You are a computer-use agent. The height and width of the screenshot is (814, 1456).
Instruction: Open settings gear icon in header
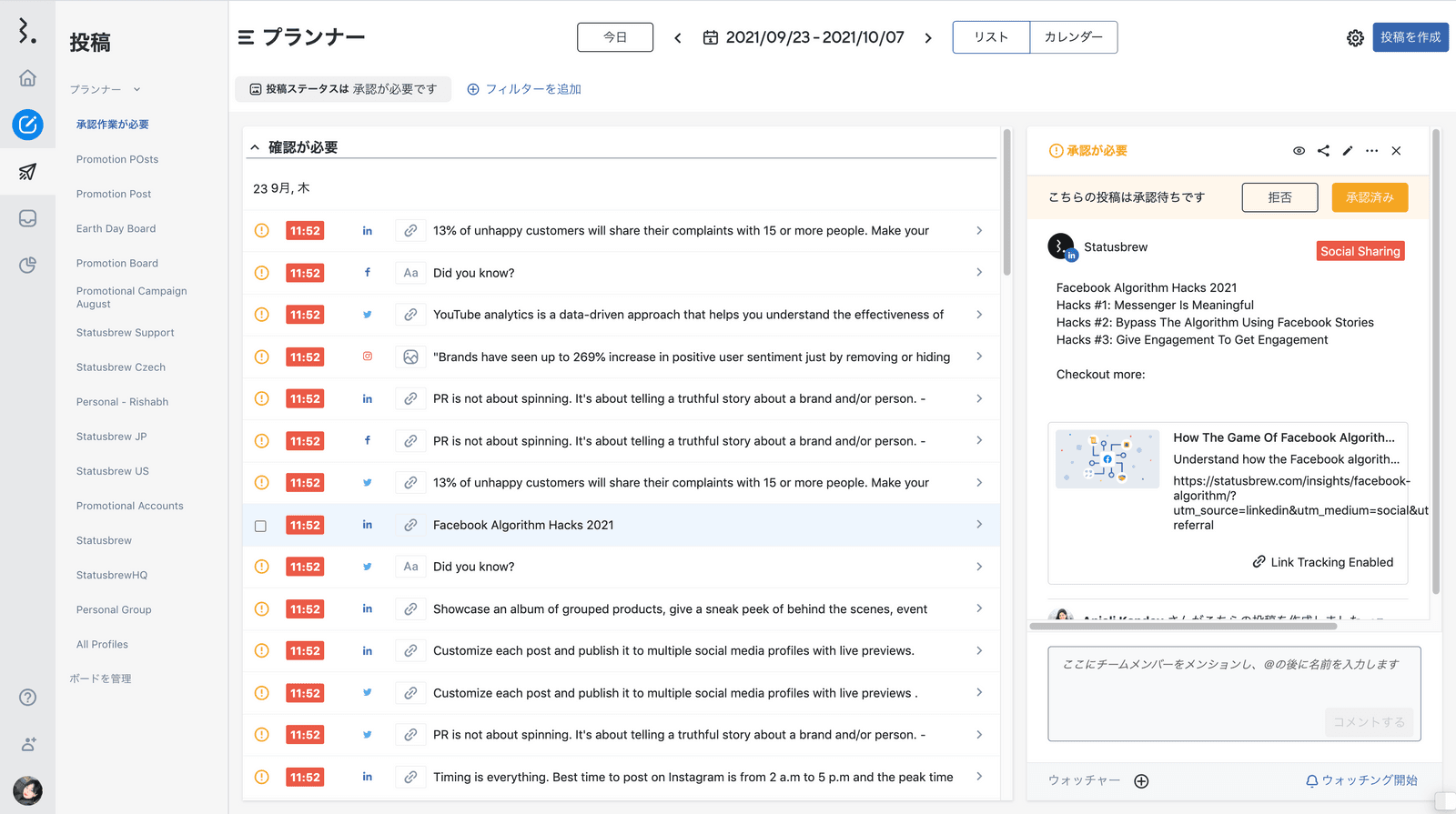pyautogui.click(x=1355, y=37)
